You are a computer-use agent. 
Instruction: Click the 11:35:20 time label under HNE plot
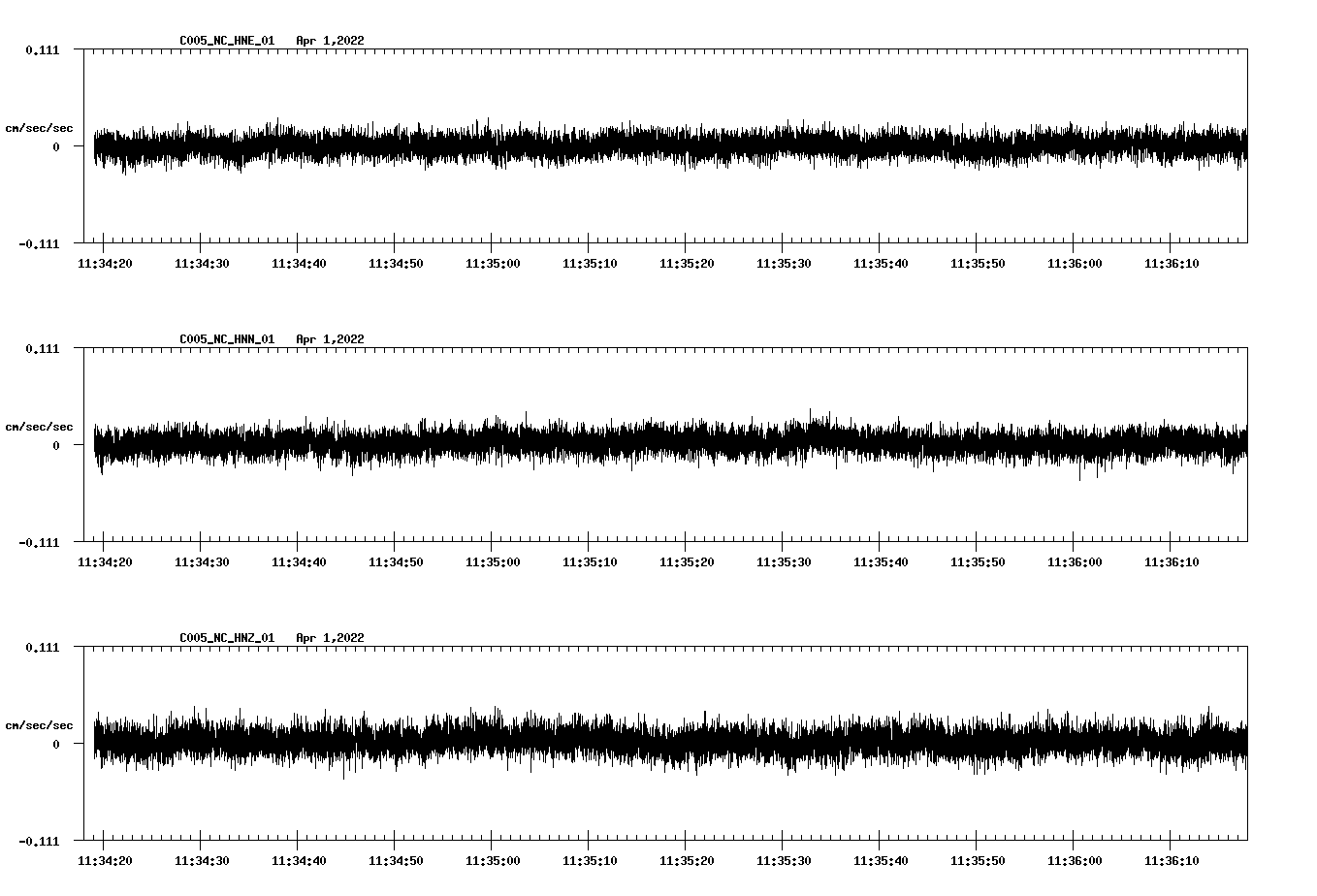[687, 264]
